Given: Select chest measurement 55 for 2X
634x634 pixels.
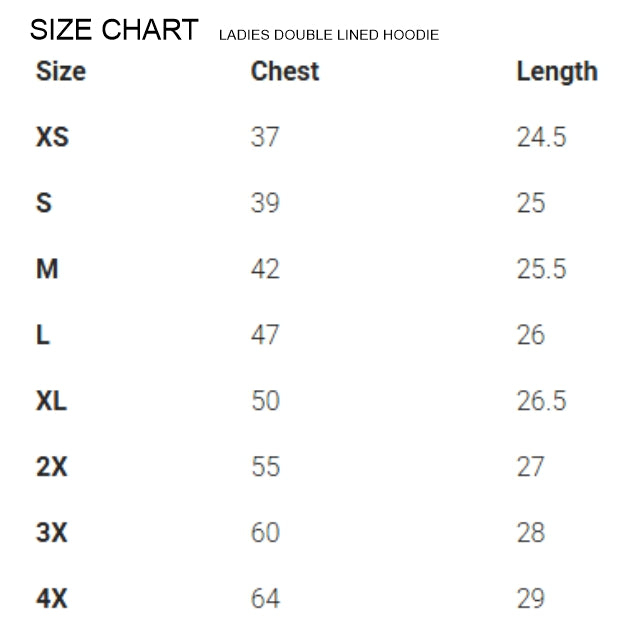Looking at the screenshot, I should (265, 467).
